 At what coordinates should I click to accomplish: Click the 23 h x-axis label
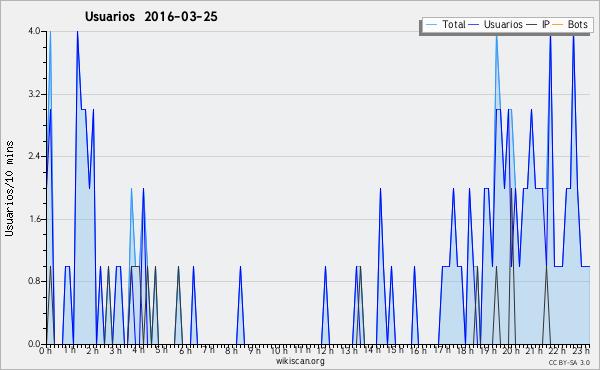pyautogui.click(x=581, y=350)
